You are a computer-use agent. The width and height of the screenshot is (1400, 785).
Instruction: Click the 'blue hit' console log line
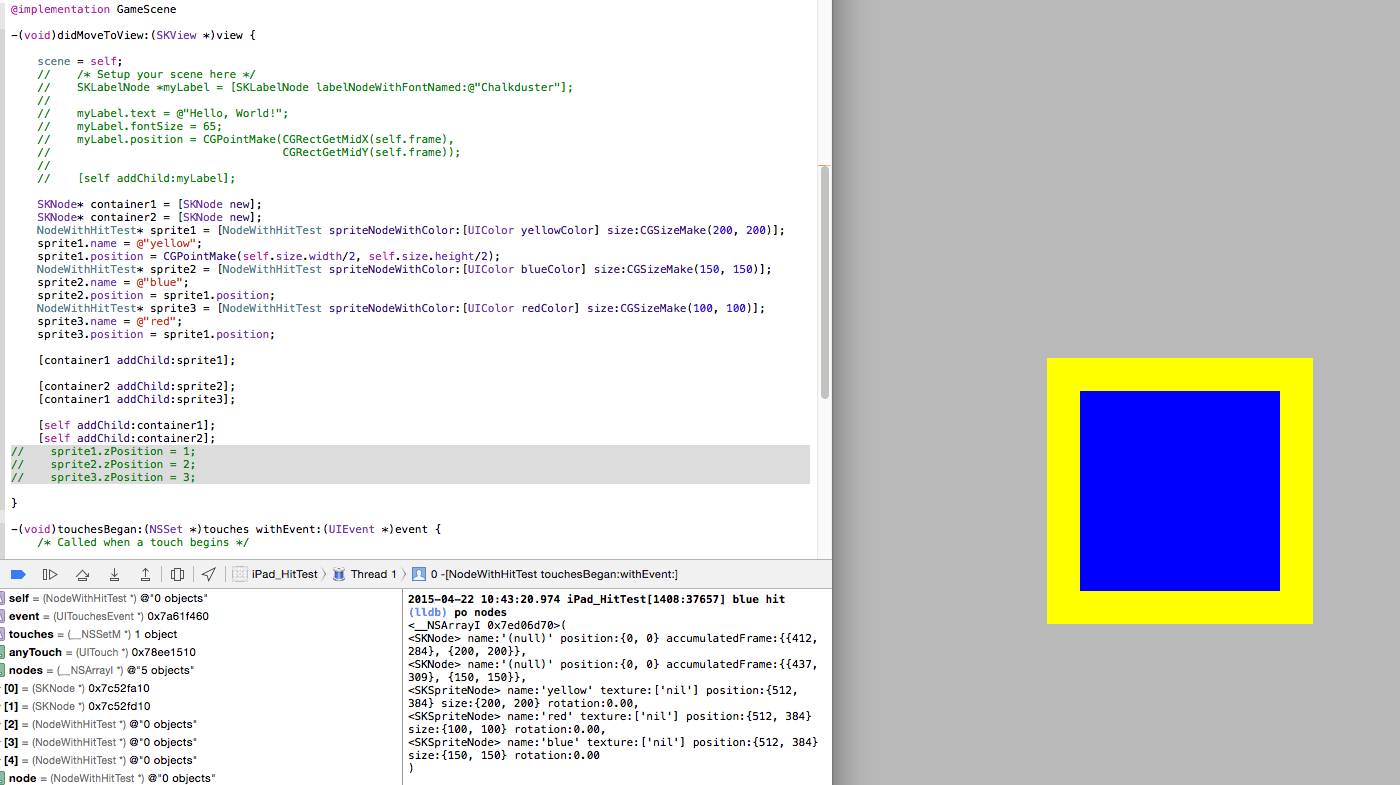pyautogui.click(x=596, y=599)
